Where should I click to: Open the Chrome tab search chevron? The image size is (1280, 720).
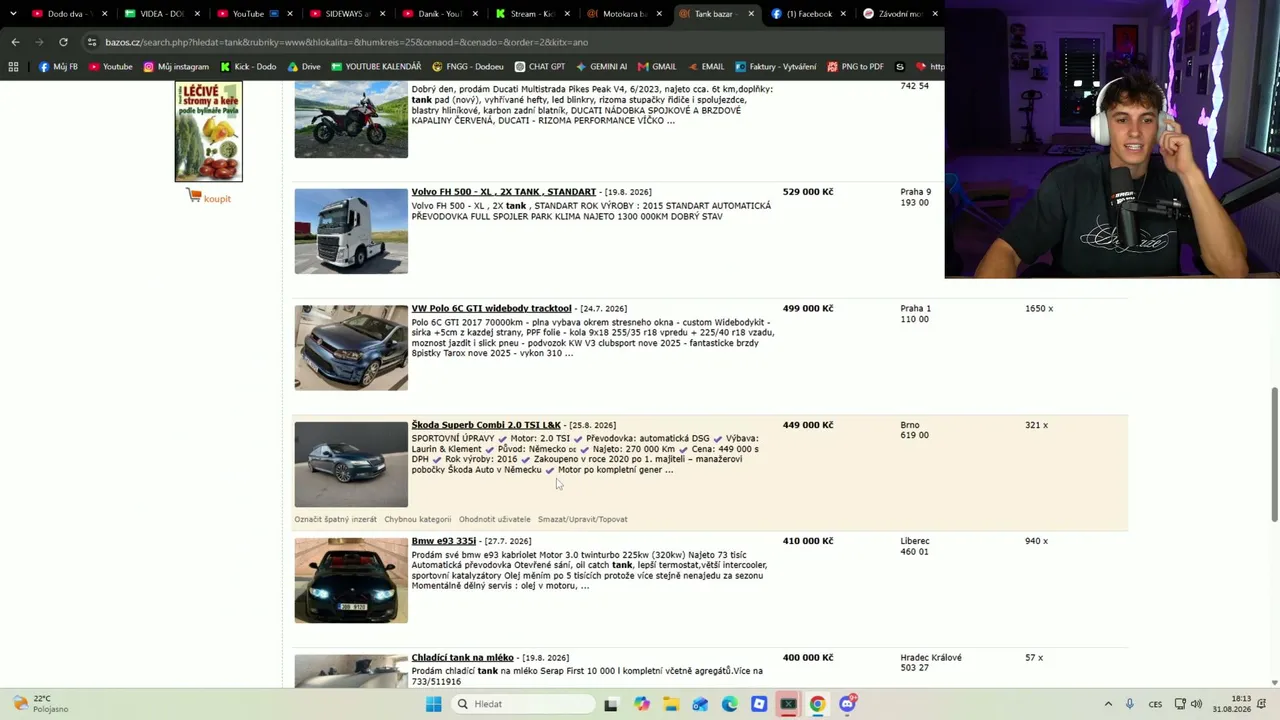point(11,14)
